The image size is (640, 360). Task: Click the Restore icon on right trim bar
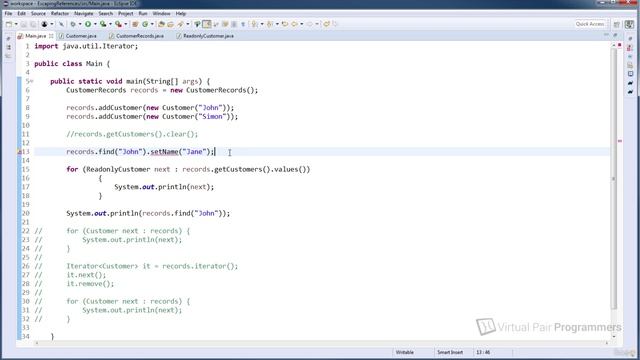tap(630, 39)
